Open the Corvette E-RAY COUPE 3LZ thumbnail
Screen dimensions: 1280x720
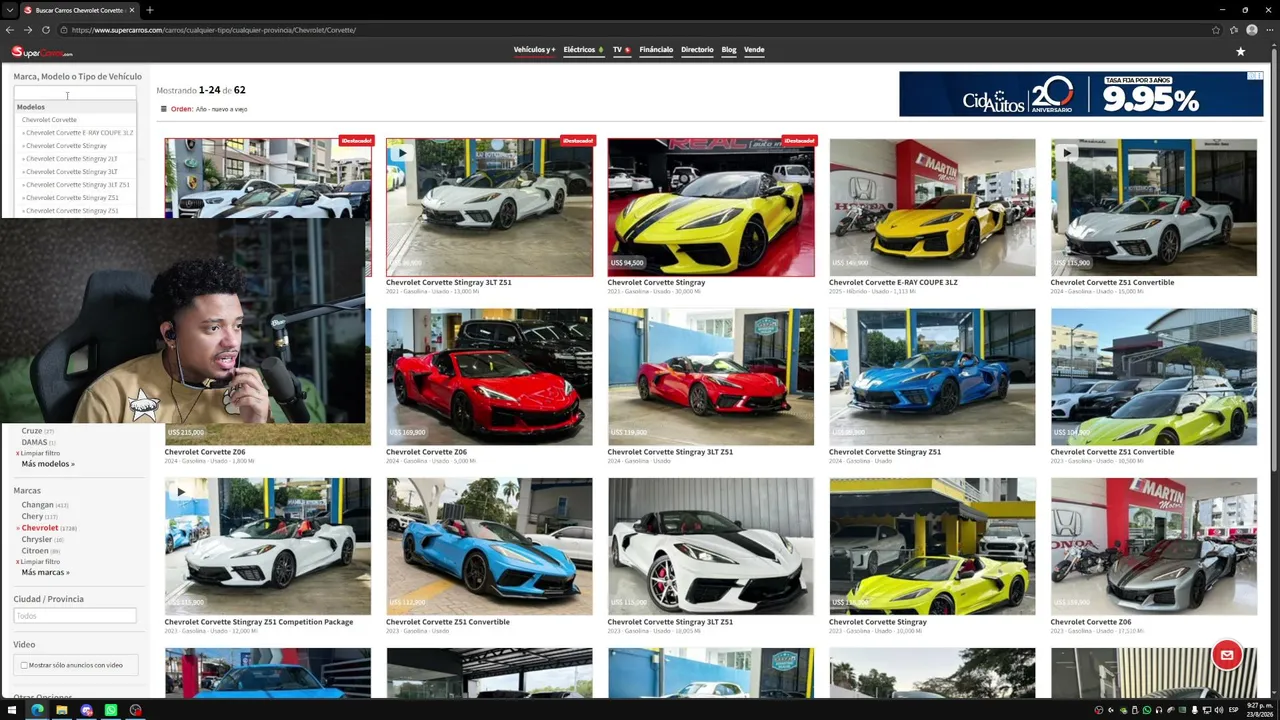[932, 207]
